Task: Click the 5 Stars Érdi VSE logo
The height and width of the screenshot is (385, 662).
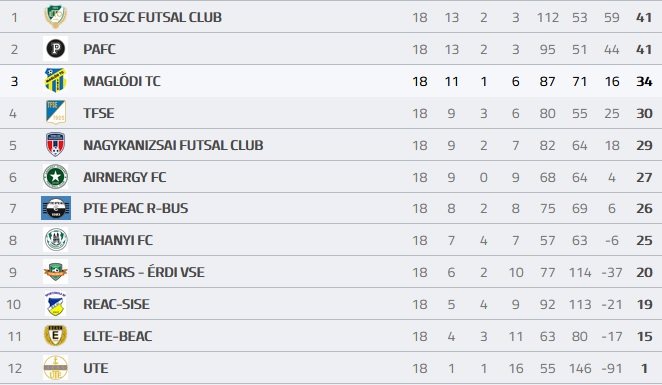Action: pos(55,272)
